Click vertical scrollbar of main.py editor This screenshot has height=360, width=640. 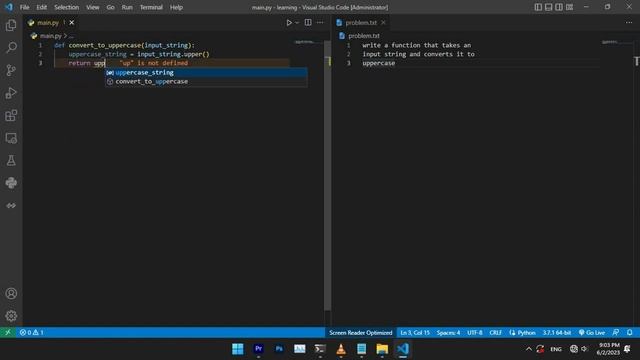(327, 176)
